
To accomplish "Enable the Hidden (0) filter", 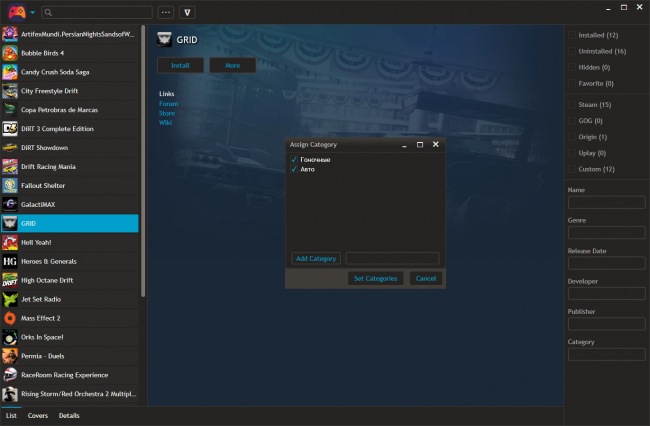I will pos(572,67).
